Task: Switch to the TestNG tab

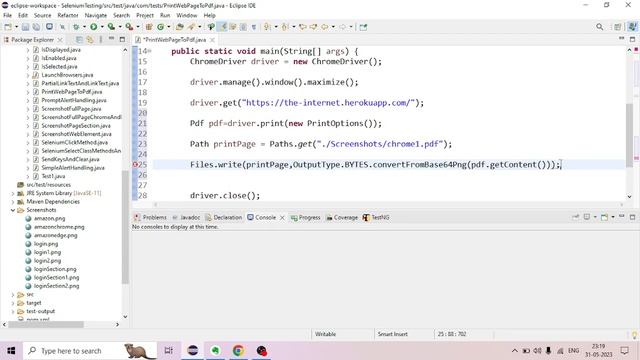Action: (376, 218)
